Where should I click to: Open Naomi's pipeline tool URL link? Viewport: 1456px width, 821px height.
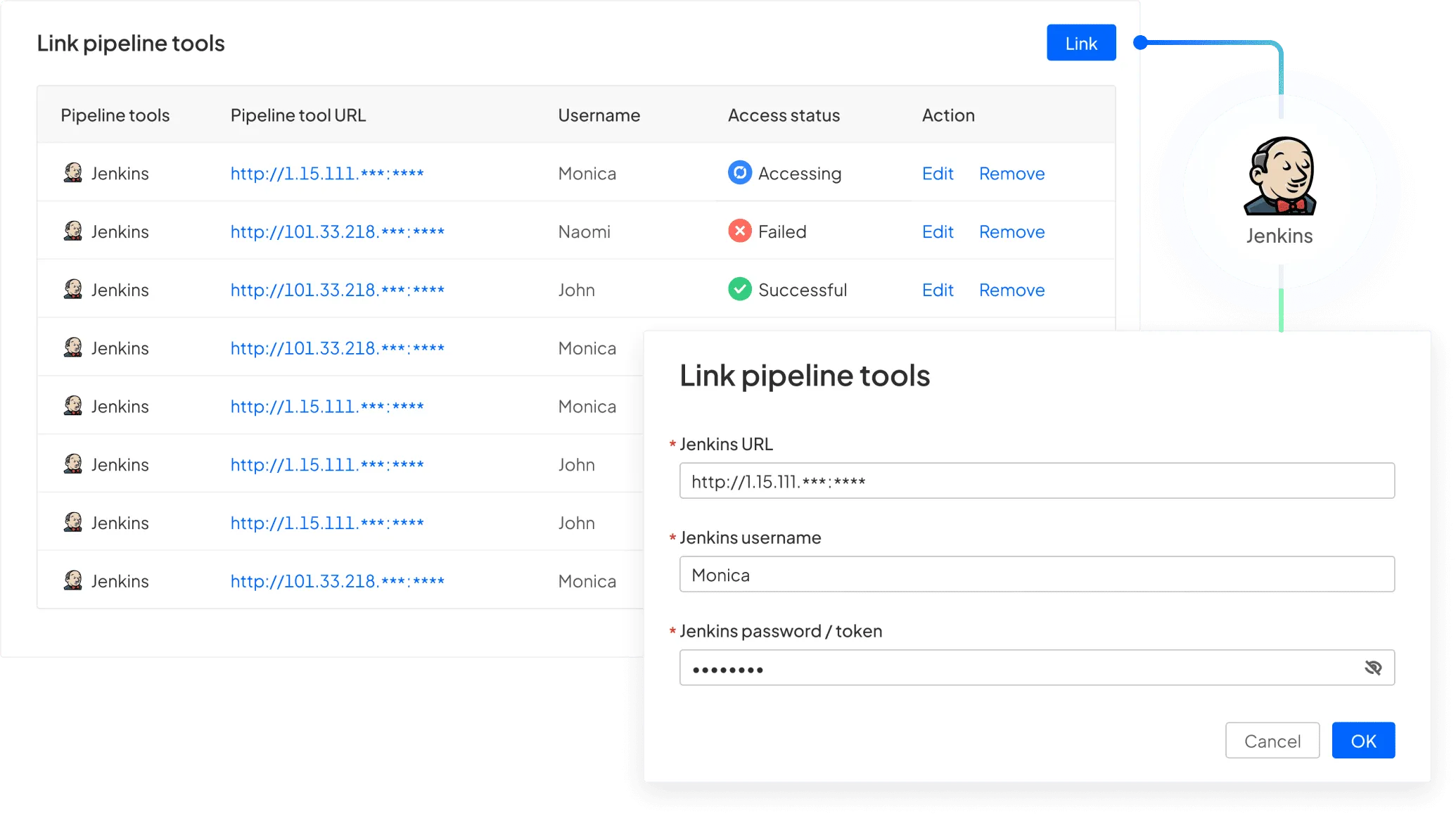pos(337,231)
